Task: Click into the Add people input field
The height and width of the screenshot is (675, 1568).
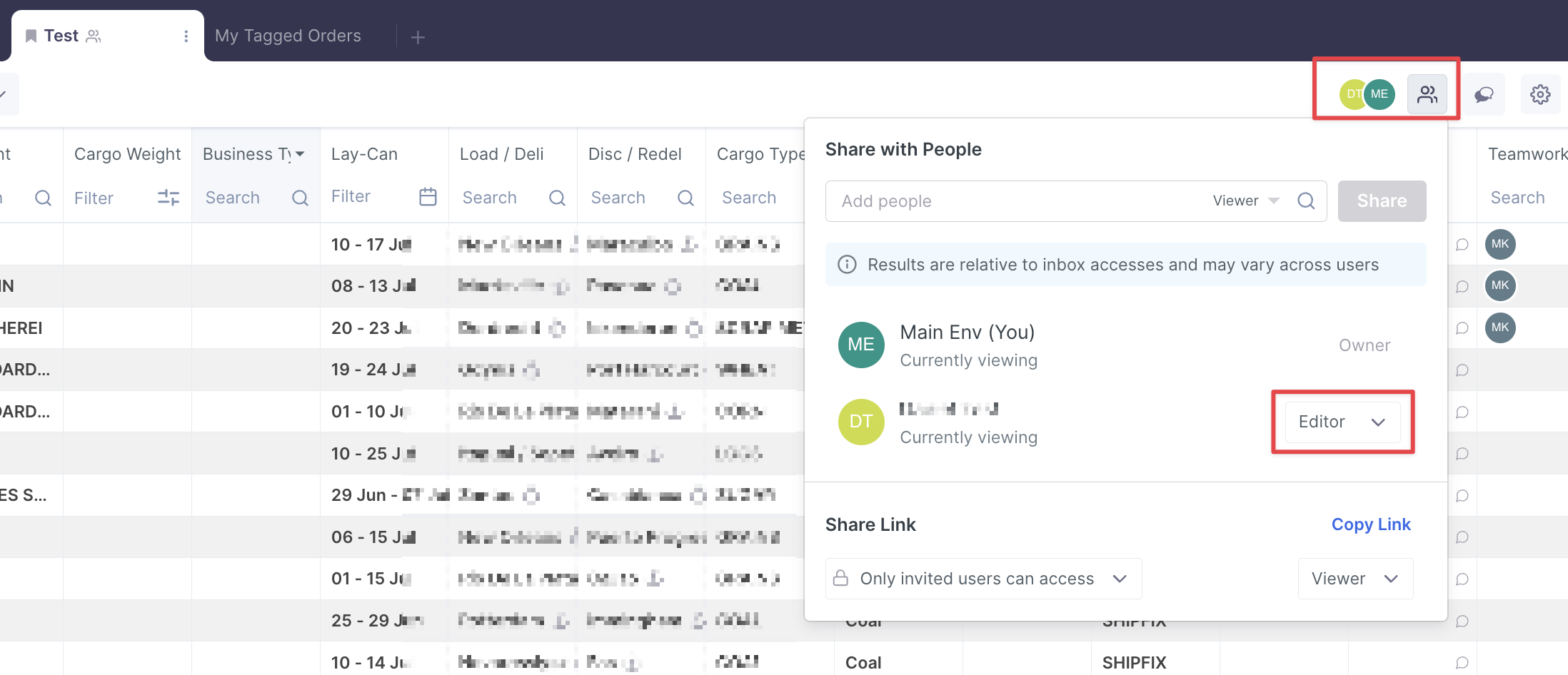Action: (x=1014, y=201)
